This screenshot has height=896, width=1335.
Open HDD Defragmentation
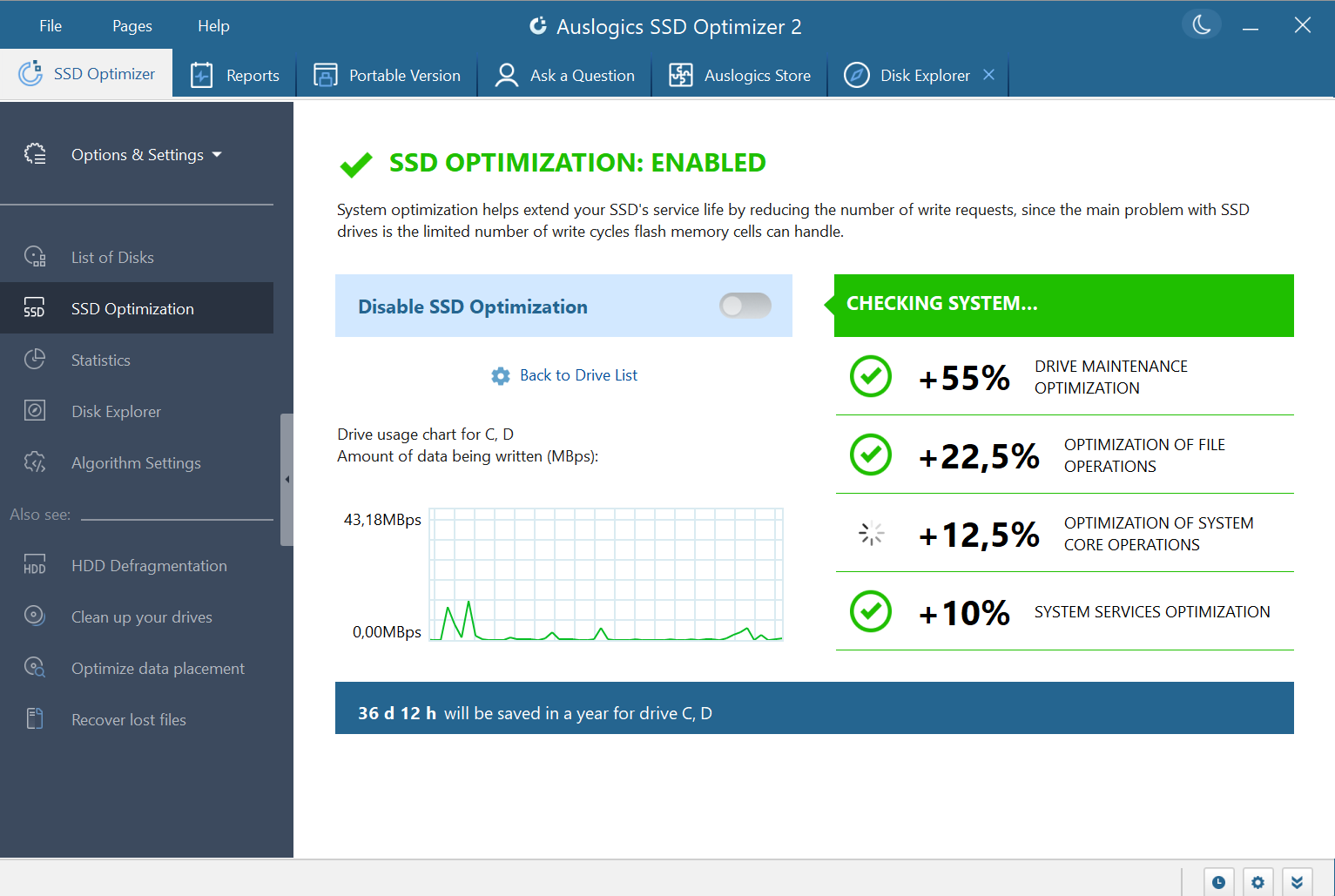tap(149, 565)
